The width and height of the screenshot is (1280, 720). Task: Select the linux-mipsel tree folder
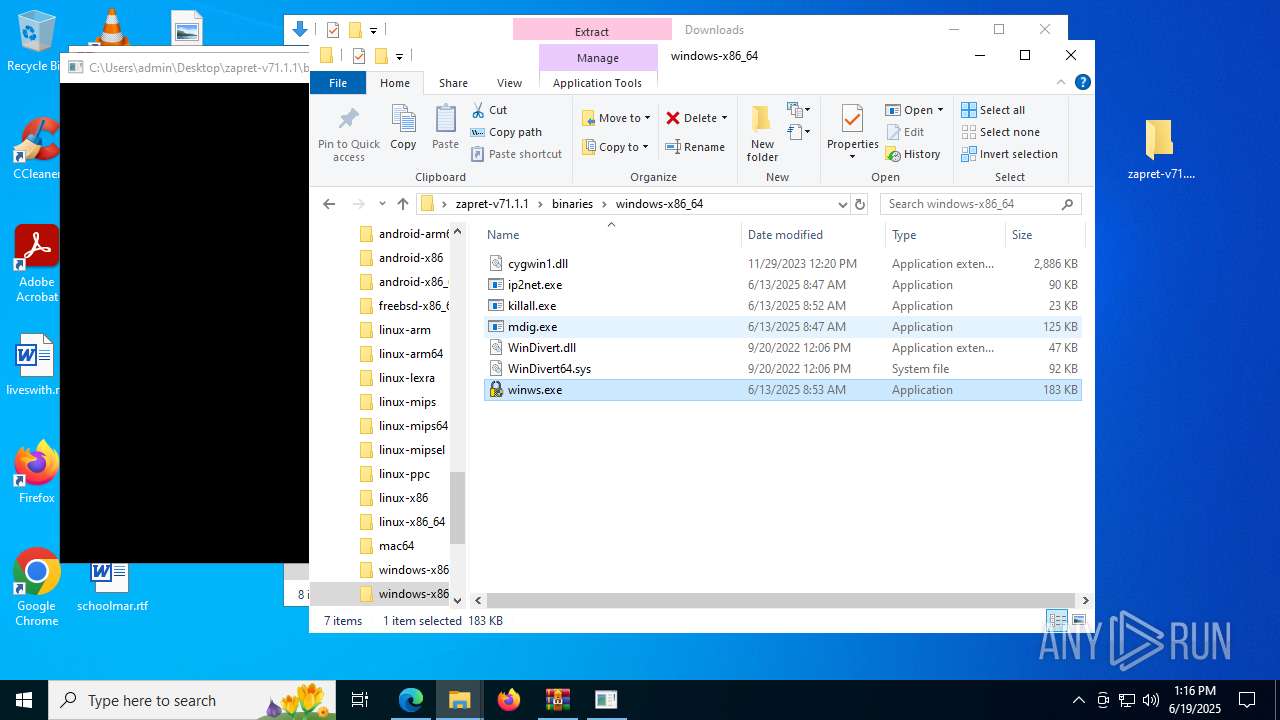click(411, 450)
